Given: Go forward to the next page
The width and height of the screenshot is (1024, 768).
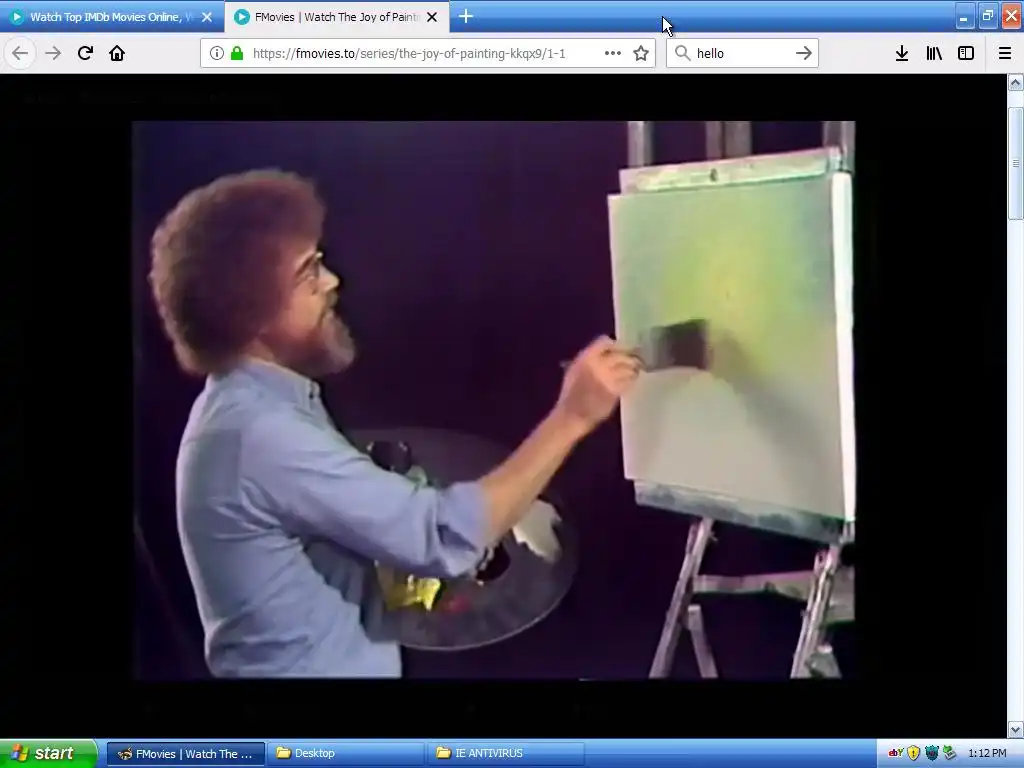Looking at the screenshot, I should tap(53, 53).
